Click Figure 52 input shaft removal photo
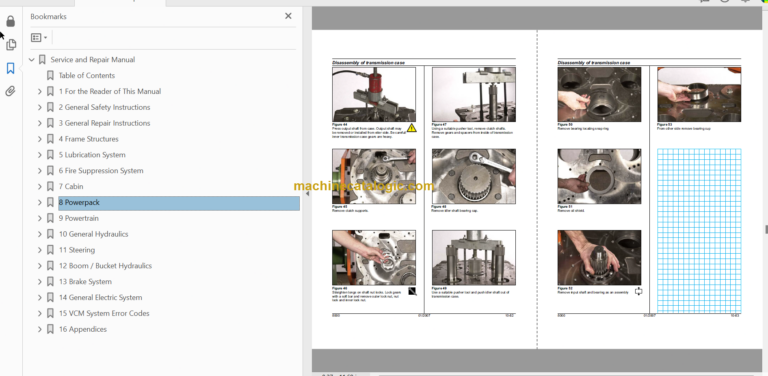Viewport: 768px width, 376px height. 599,258
